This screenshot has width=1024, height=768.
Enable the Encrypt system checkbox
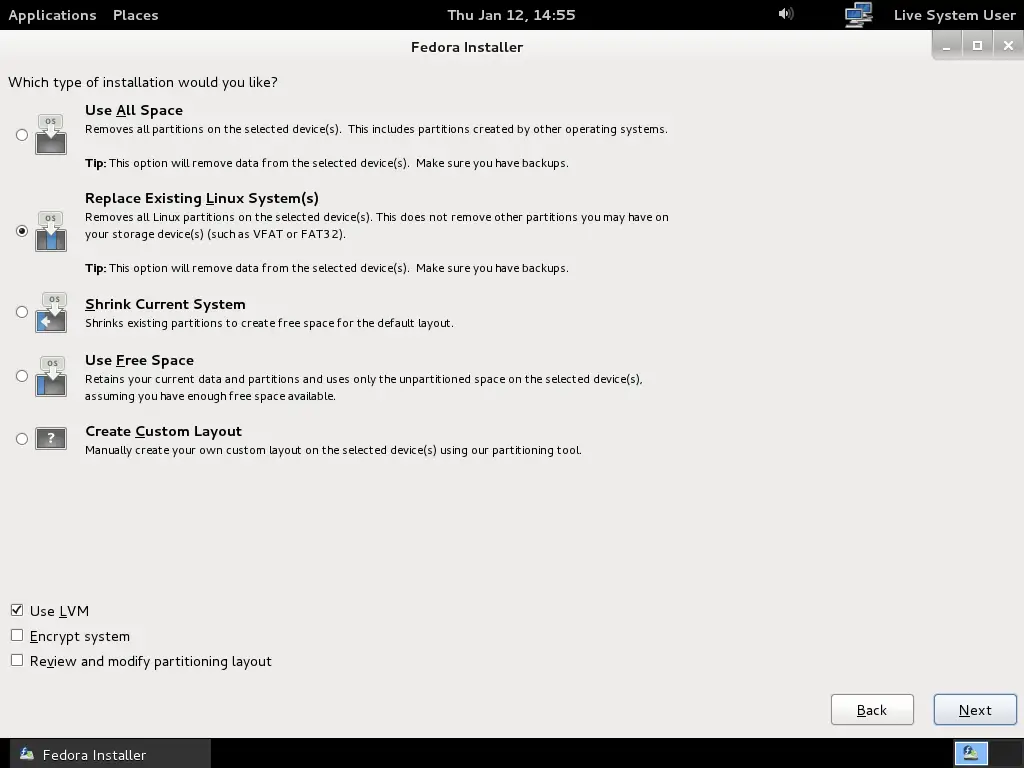17,635
